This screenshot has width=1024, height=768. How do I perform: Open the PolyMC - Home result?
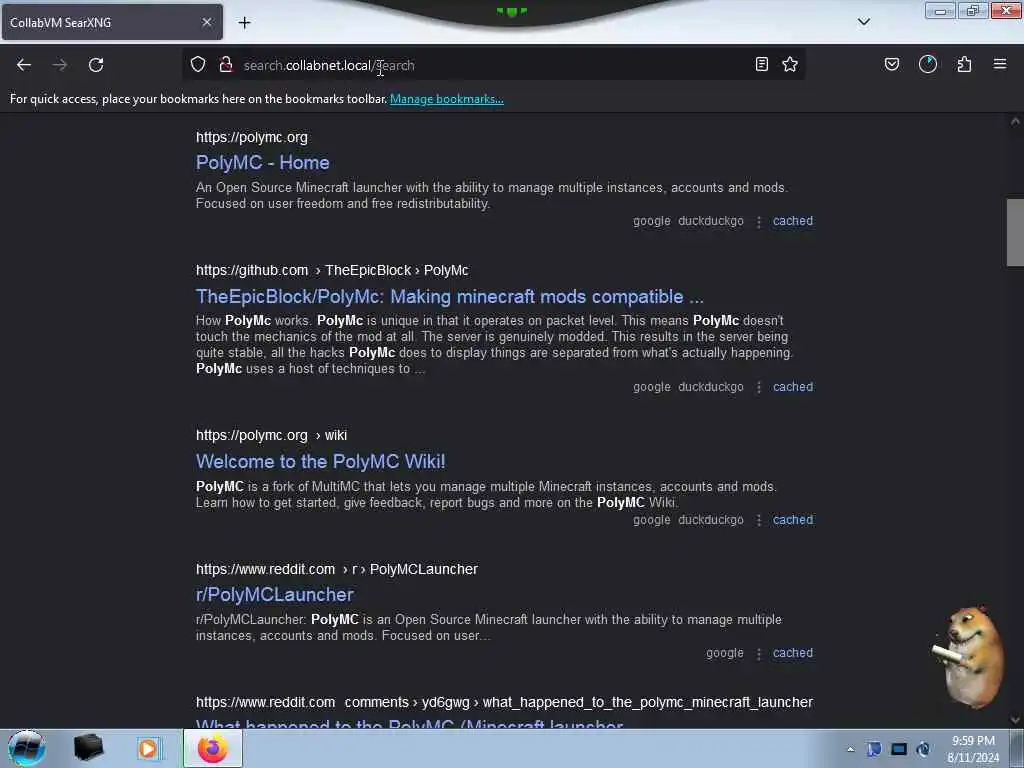click(263, 163)
